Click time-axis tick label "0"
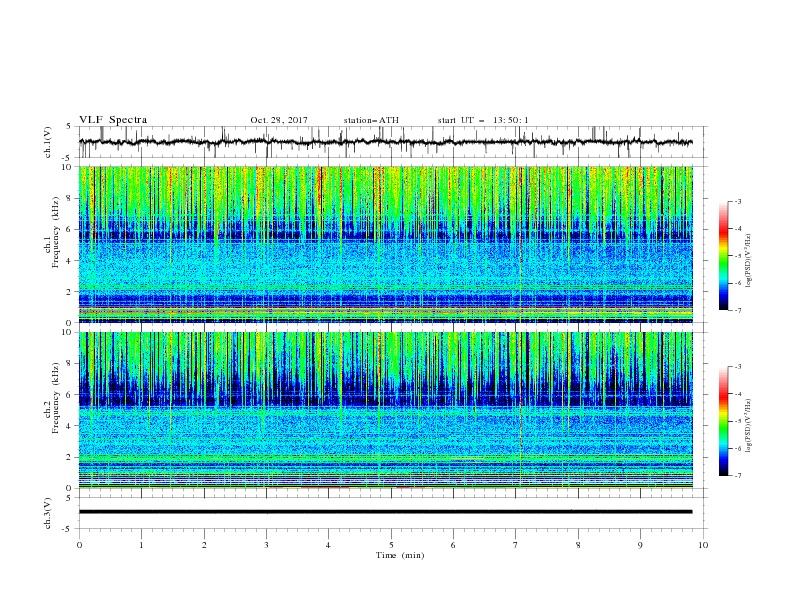The width and height of the screenshot is (792, 612). (x=79, y=545)
